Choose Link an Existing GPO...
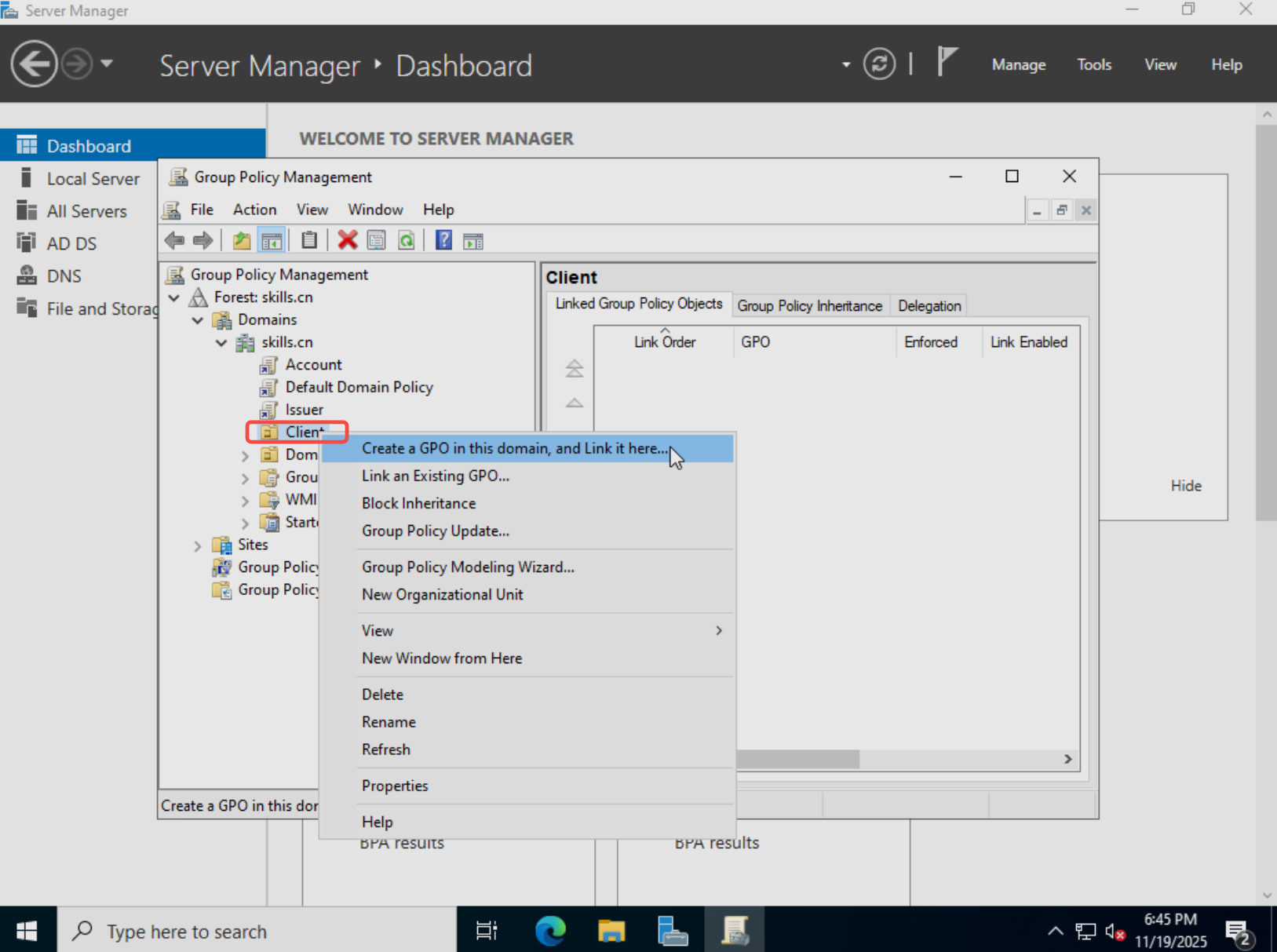 pyautogui.click(x=527, y=476)
